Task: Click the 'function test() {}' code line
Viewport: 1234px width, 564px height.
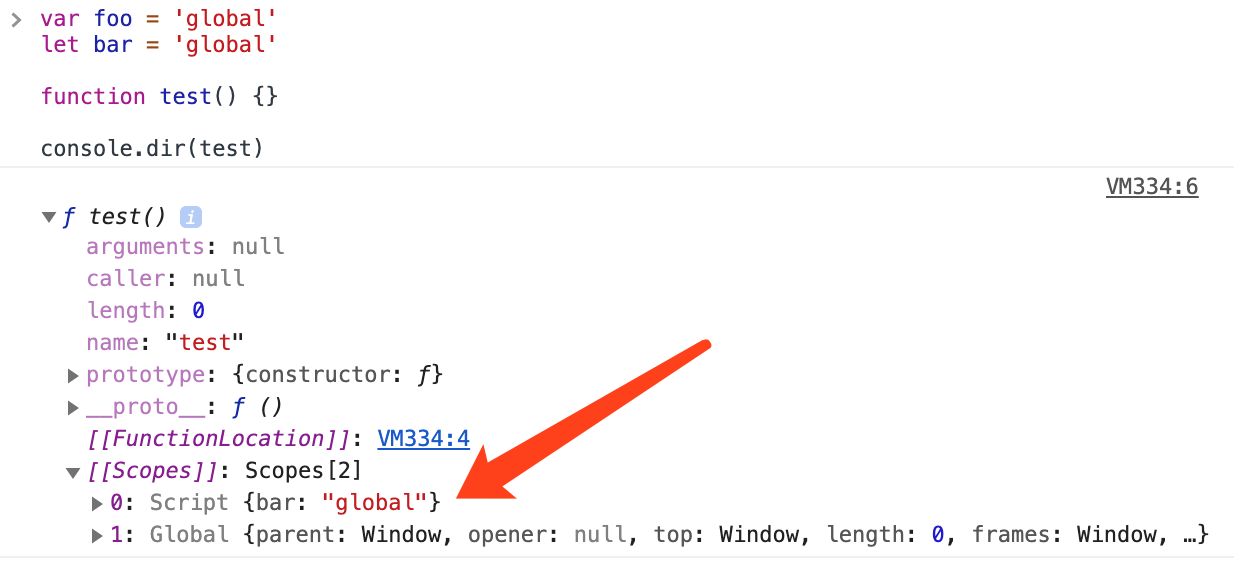Action: [160, 96]
